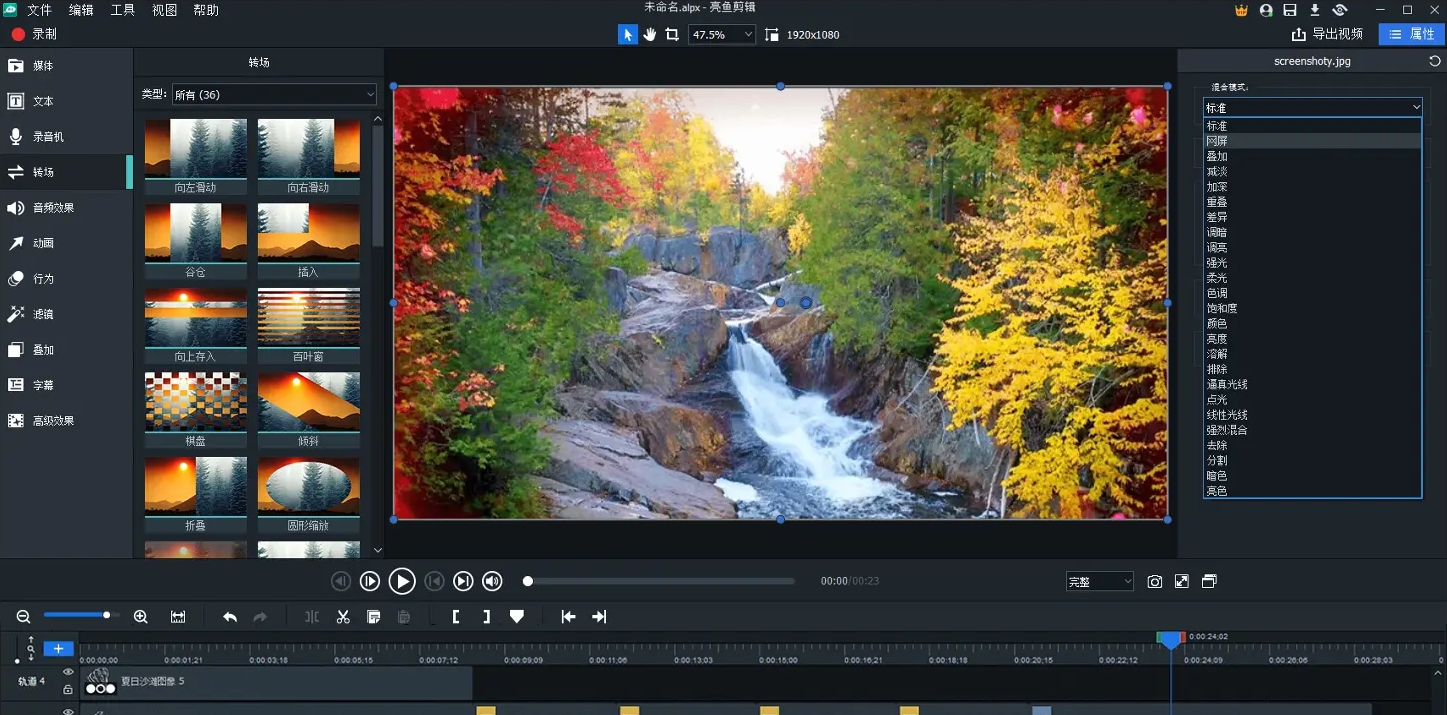Image resolution: width=1447 pixels, height=715 pixels.
Task: Click the Undo arrow icon
Action: point(229,616)
